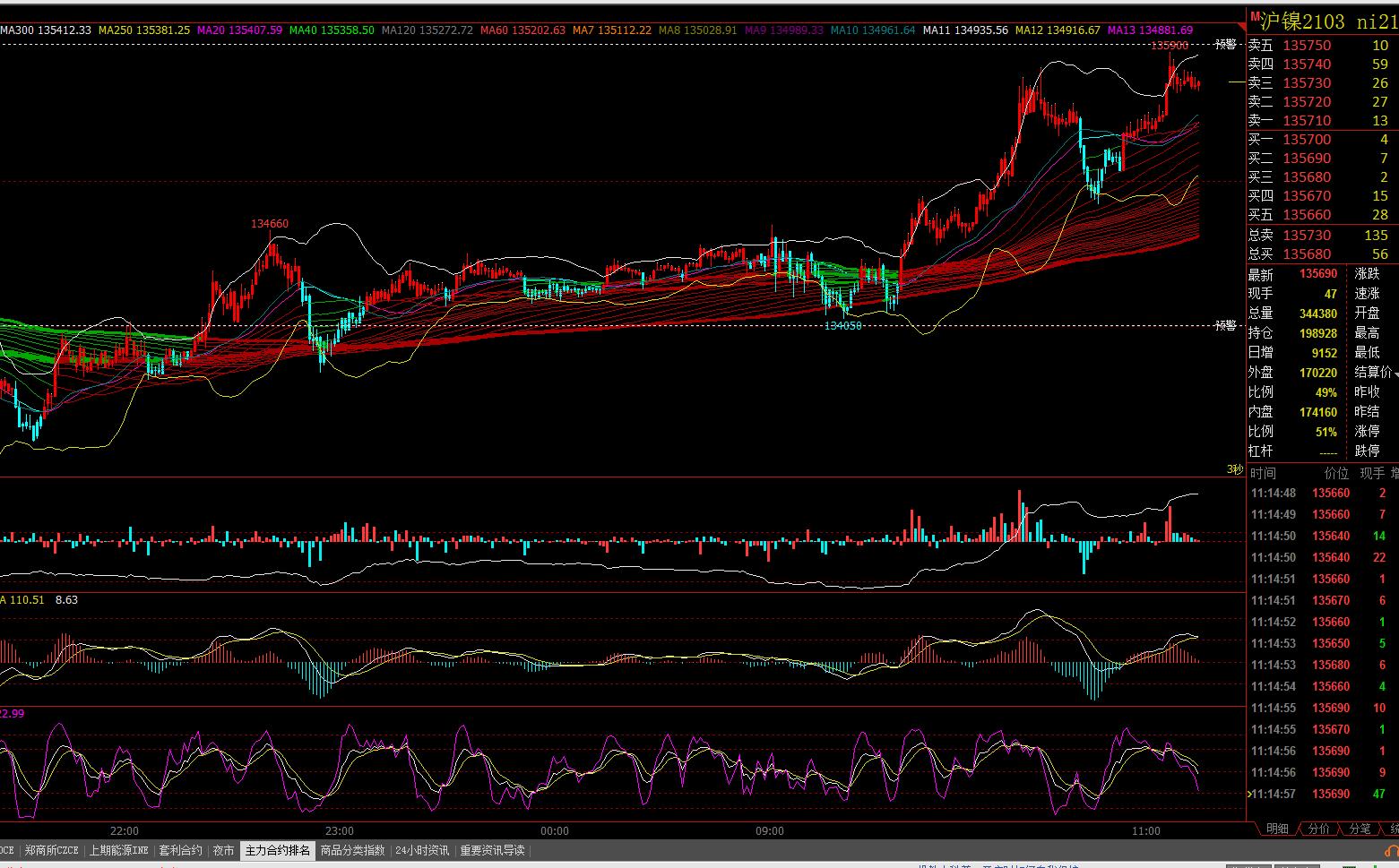Screen dimensions: 1399x868
Task: Switch to the 上期能源INE tab
Action: pyautogui.click(x=118, y=850)
